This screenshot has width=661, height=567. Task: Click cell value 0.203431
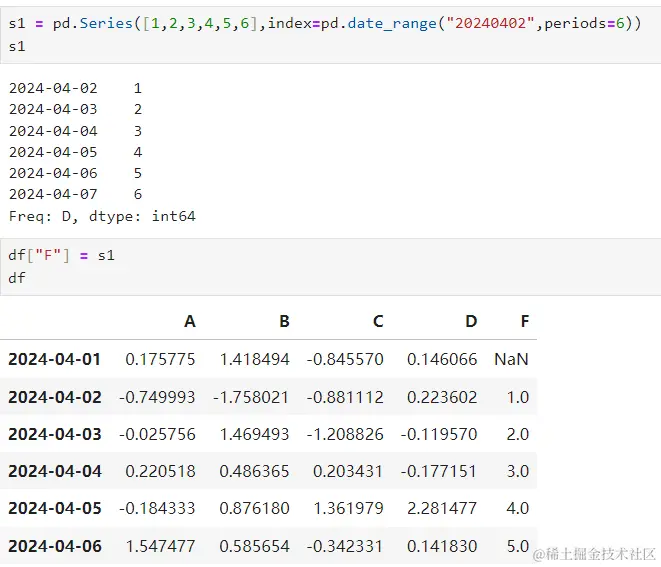(x=348, y=471)
